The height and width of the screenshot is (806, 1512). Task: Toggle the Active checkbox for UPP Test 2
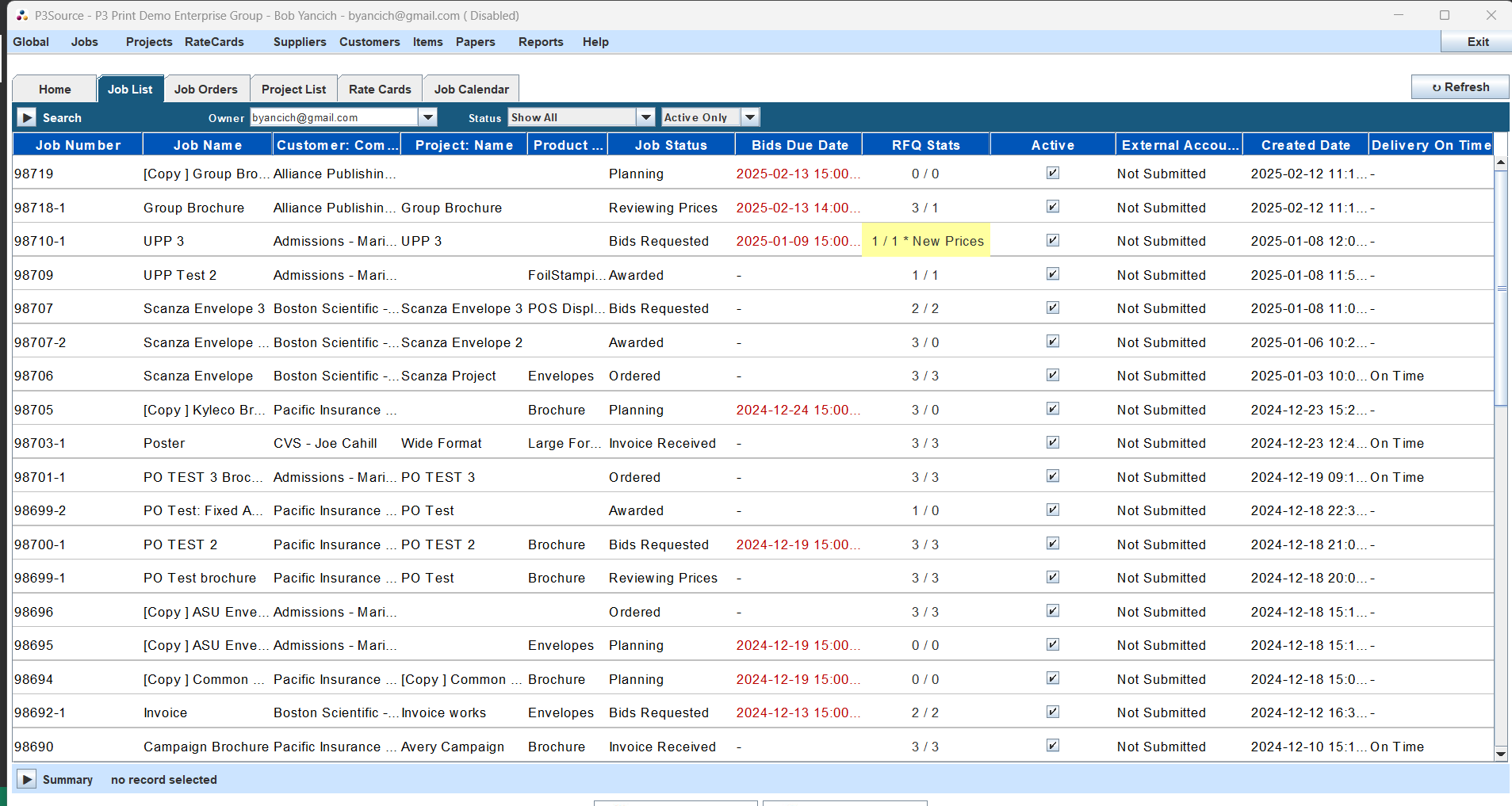(1052, 273)
